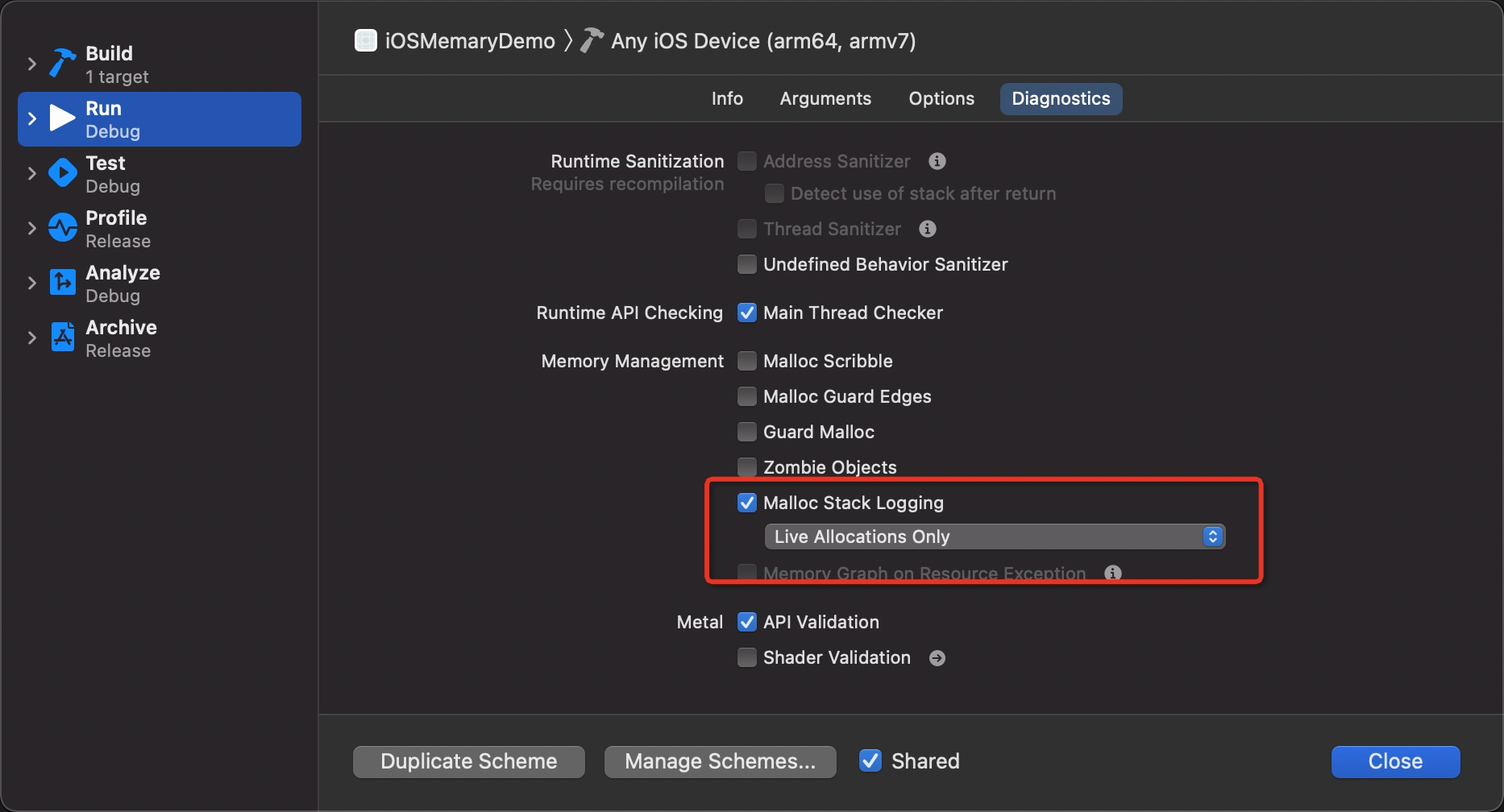1504x812 pixels.
Task: Enable Malloc Guard Edges checkbox
Action: coord(747,396)
